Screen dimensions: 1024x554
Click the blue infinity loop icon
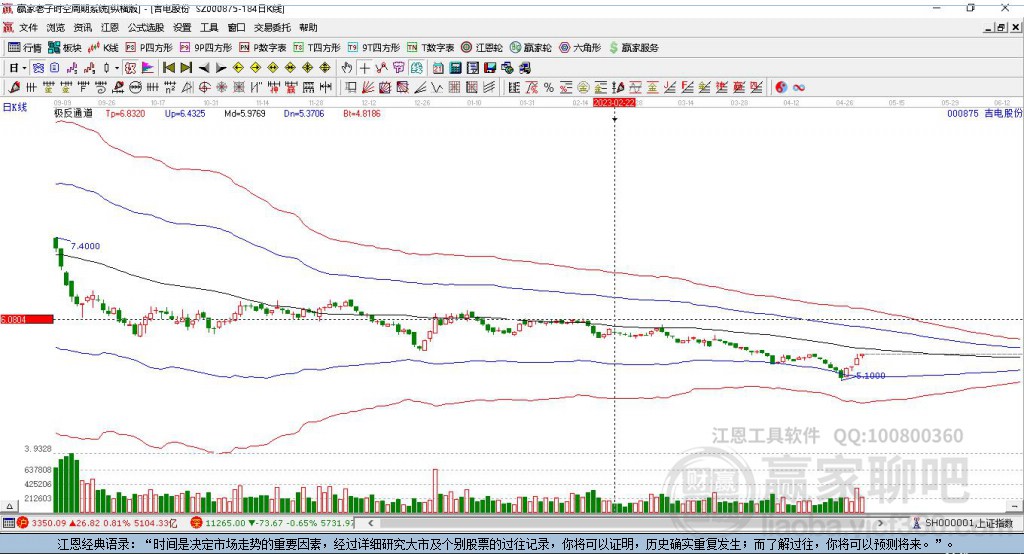tap(799, 88)
